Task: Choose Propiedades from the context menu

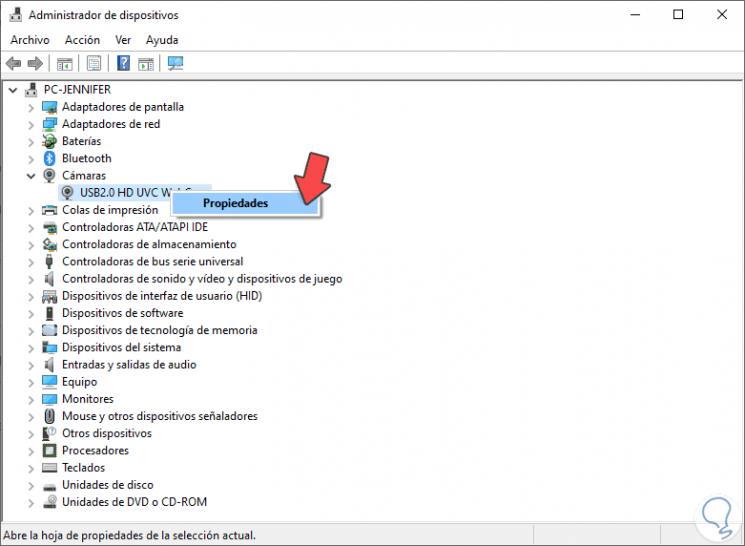Action: tap(246, 203)
